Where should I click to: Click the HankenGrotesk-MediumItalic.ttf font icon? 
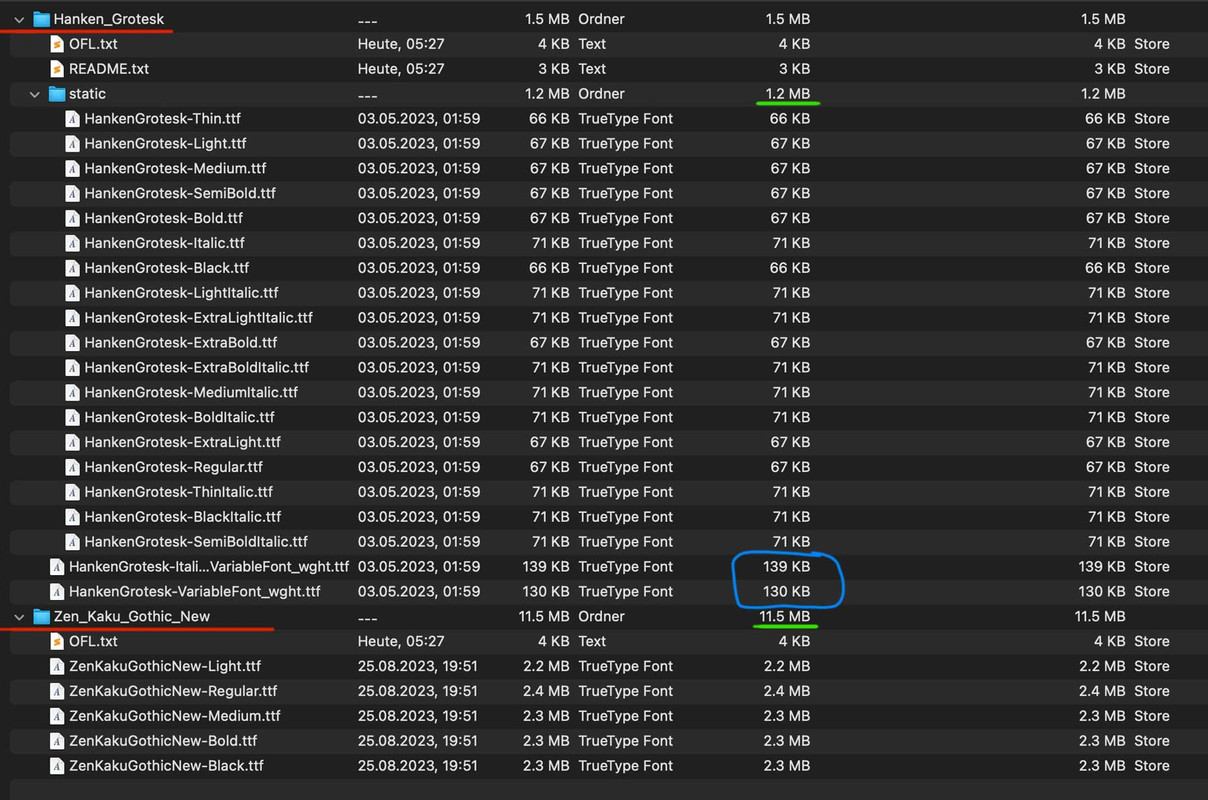click(72, 393)
